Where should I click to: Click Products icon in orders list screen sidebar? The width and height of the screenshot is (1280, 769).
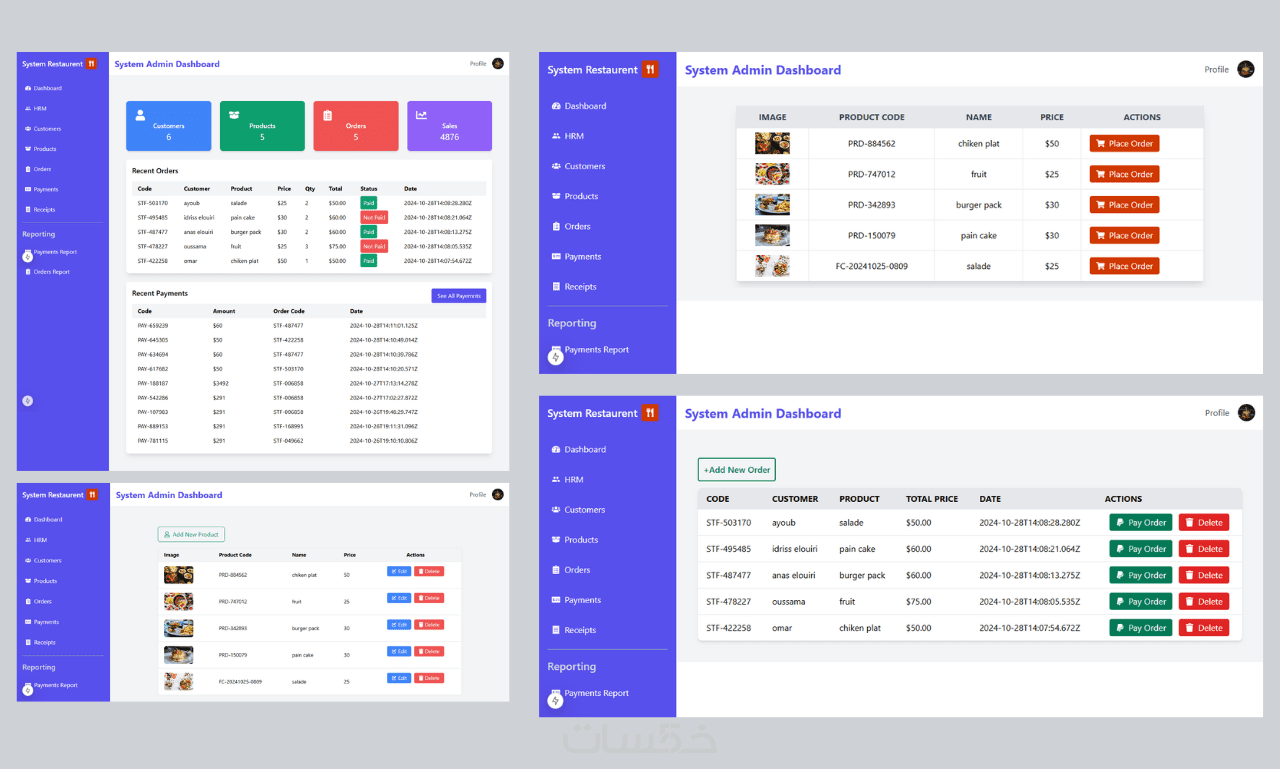pos(556,540)
